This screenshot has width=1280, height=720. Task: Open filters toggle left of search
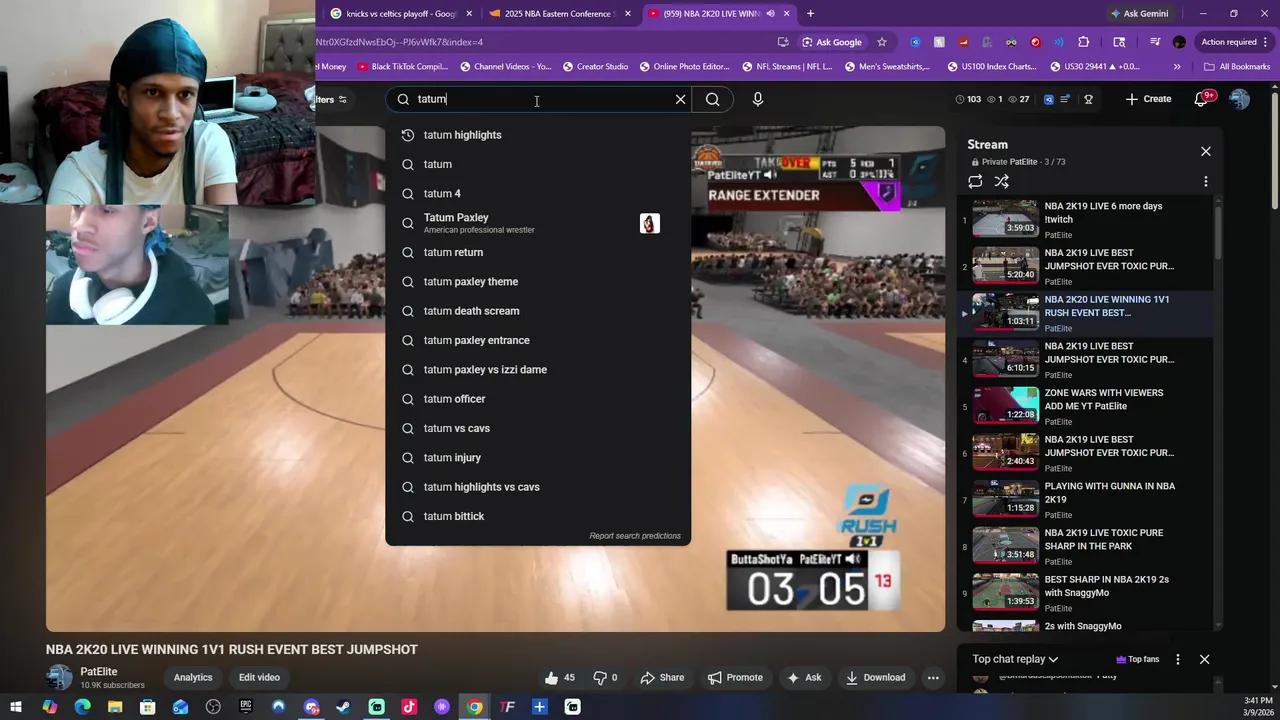pyautogui.click(x=332, y=99)
